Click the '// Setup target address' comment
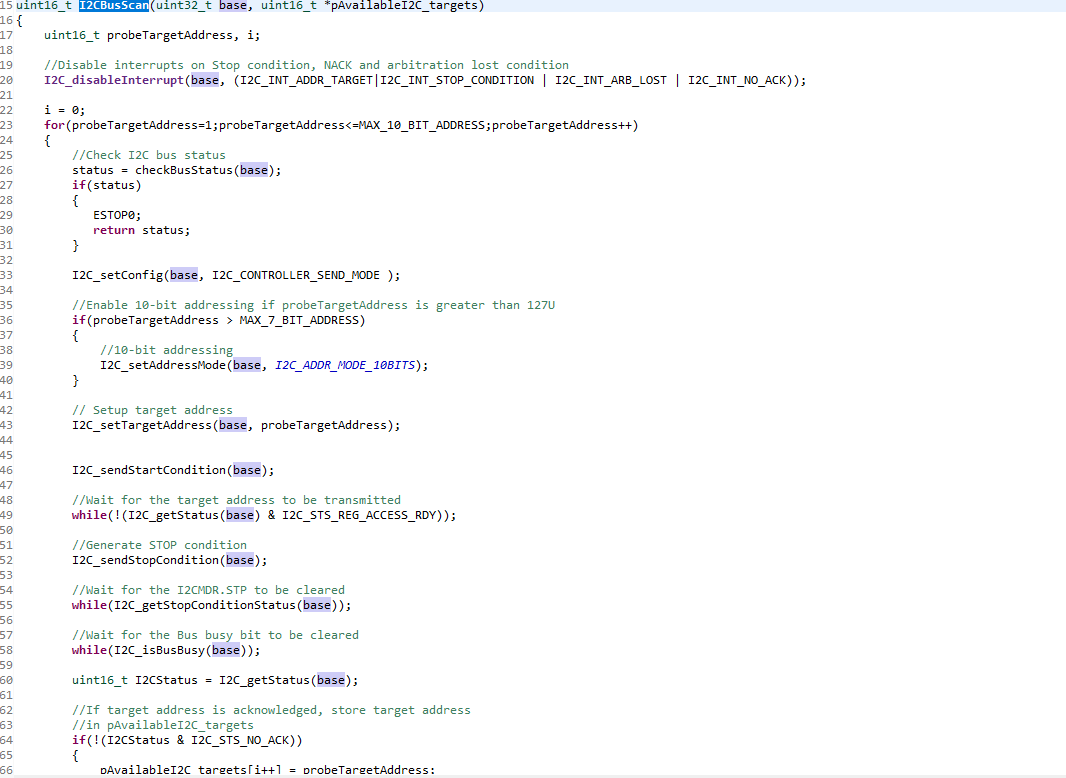Image resolution: width=1066 pixels, height=778 pixels. 152,410
